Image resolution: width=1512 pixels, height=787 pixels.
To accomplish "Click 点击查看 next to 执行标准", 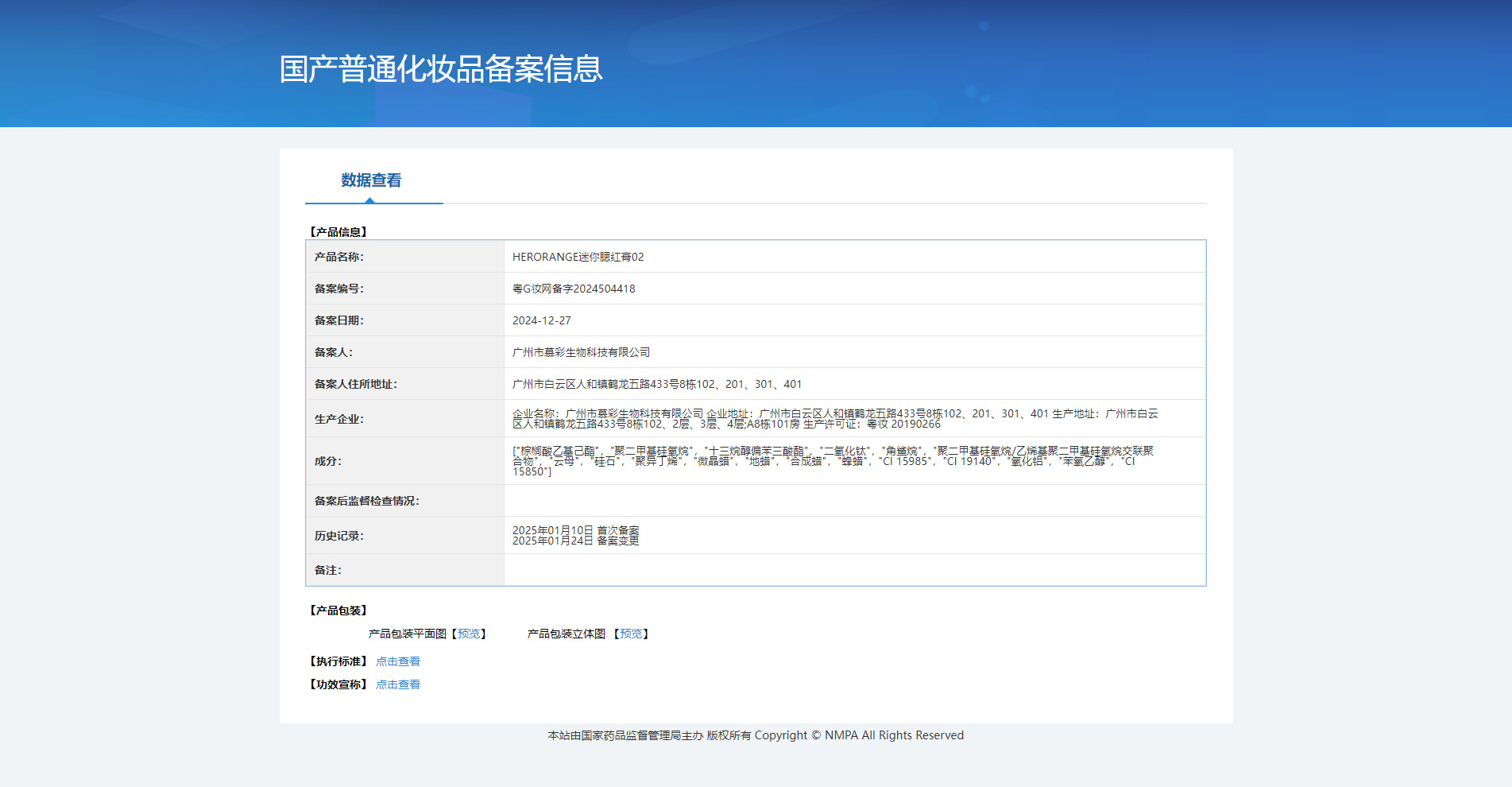I will click(x=397, y=661).
